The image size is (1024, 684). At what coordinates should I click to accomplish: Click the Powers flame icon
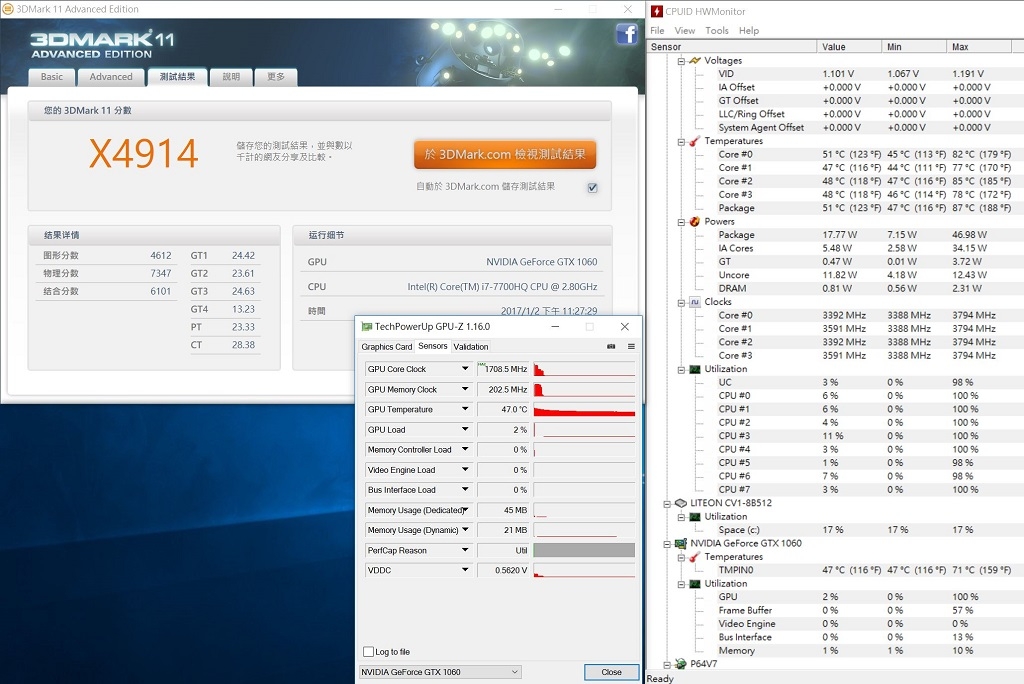pos(695,221)
